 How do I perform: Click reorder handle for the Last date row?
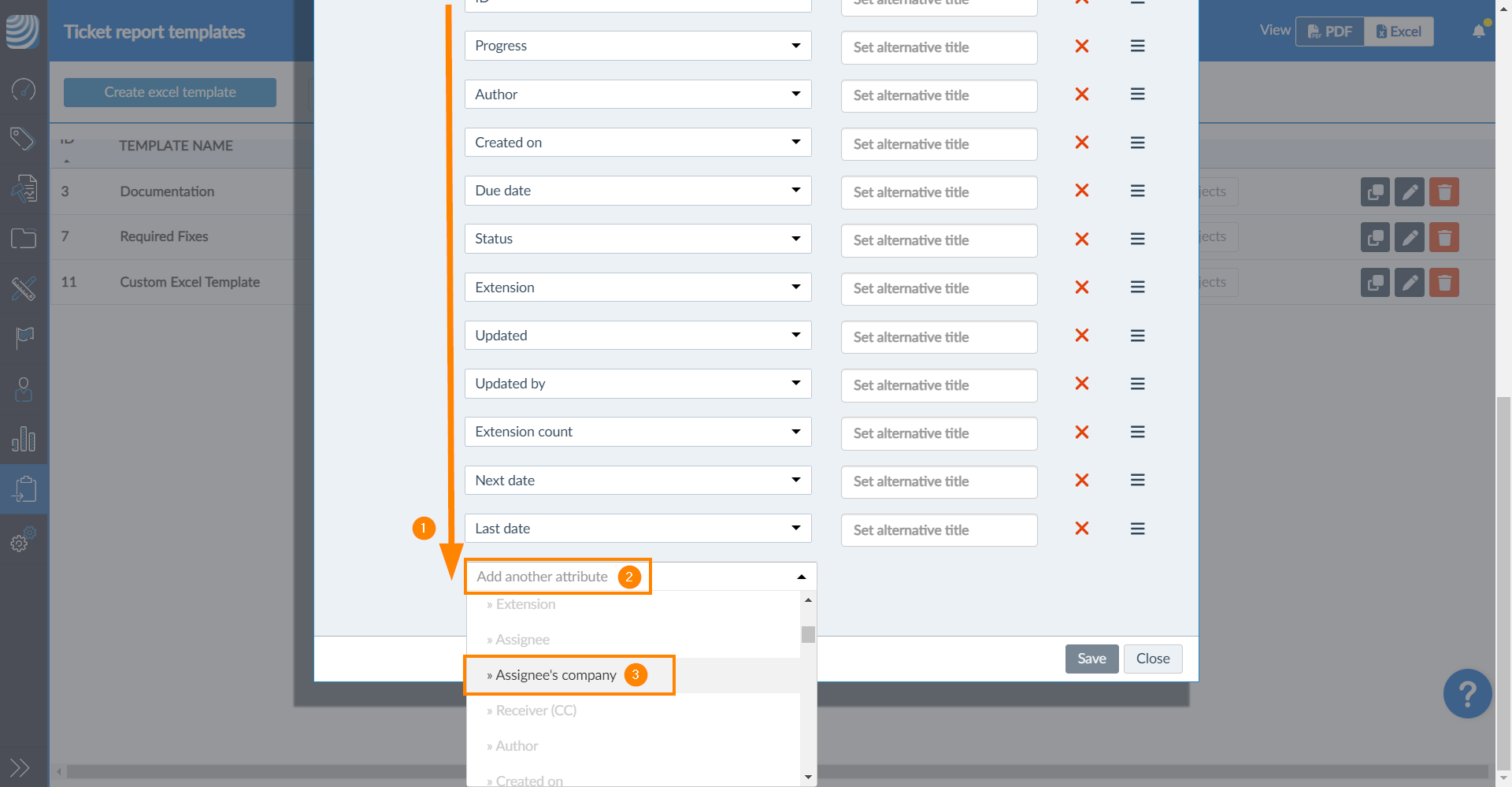coord(1137,529)
